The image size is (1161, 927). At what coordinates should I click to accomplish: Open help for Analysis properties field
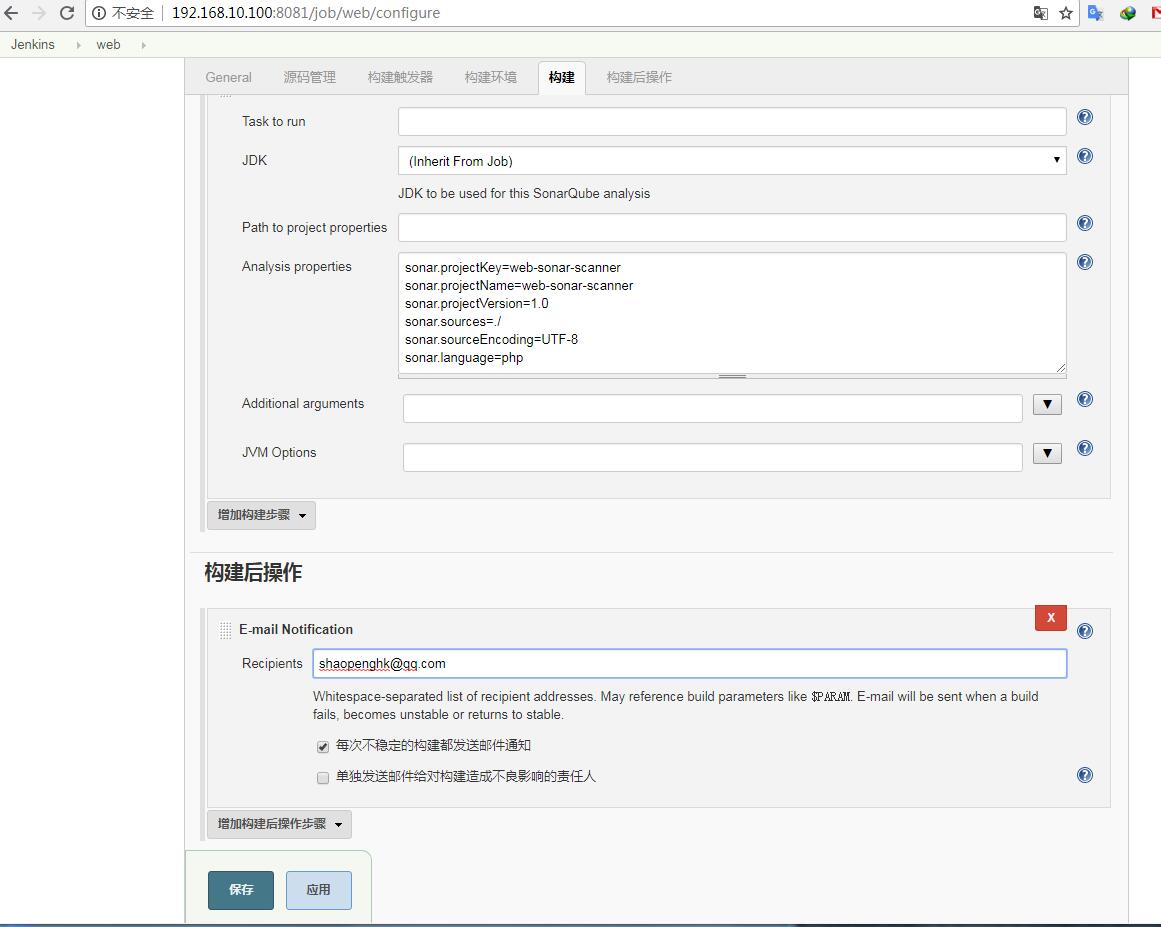(x=1084, y=263)
